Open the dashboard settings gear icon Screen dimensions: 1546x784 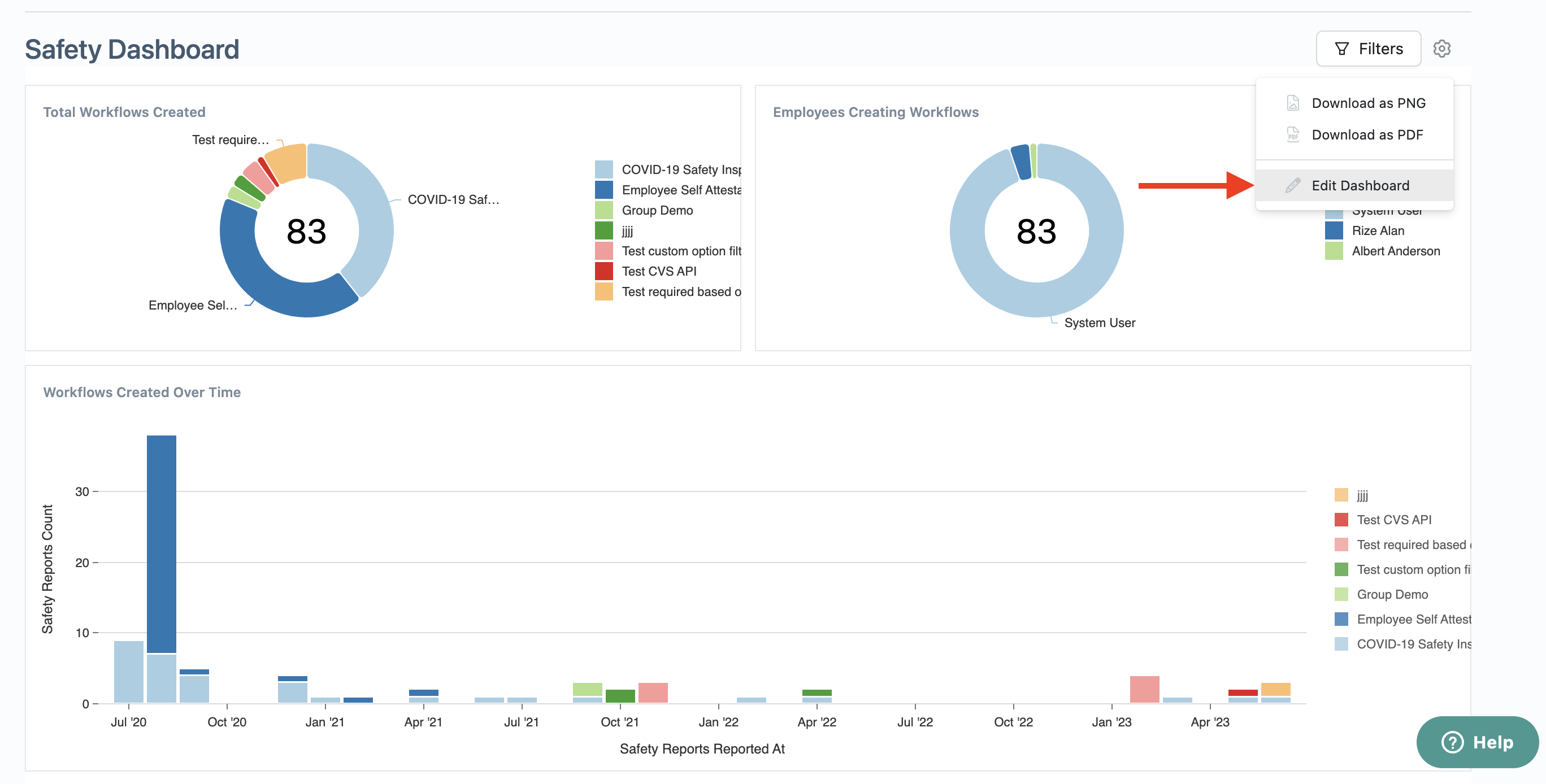(1441, 49)
